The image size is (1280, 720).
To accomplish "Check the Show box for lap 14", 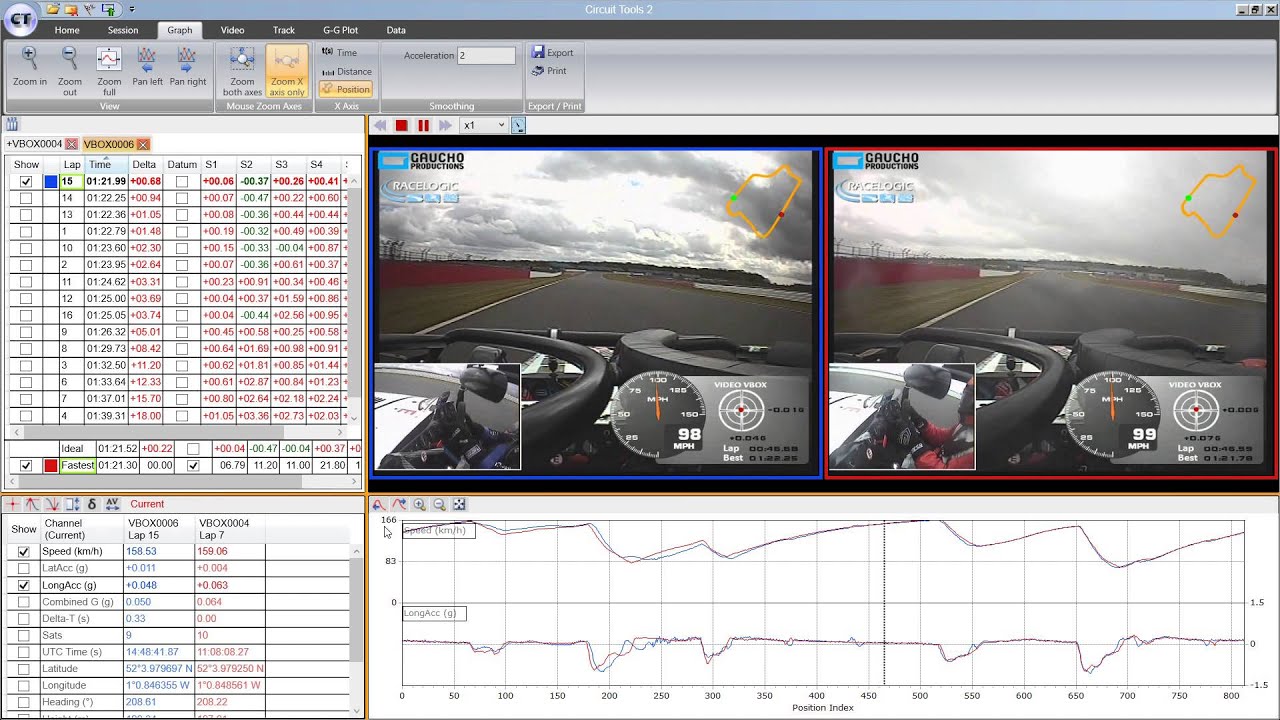I will click(26, 198).
